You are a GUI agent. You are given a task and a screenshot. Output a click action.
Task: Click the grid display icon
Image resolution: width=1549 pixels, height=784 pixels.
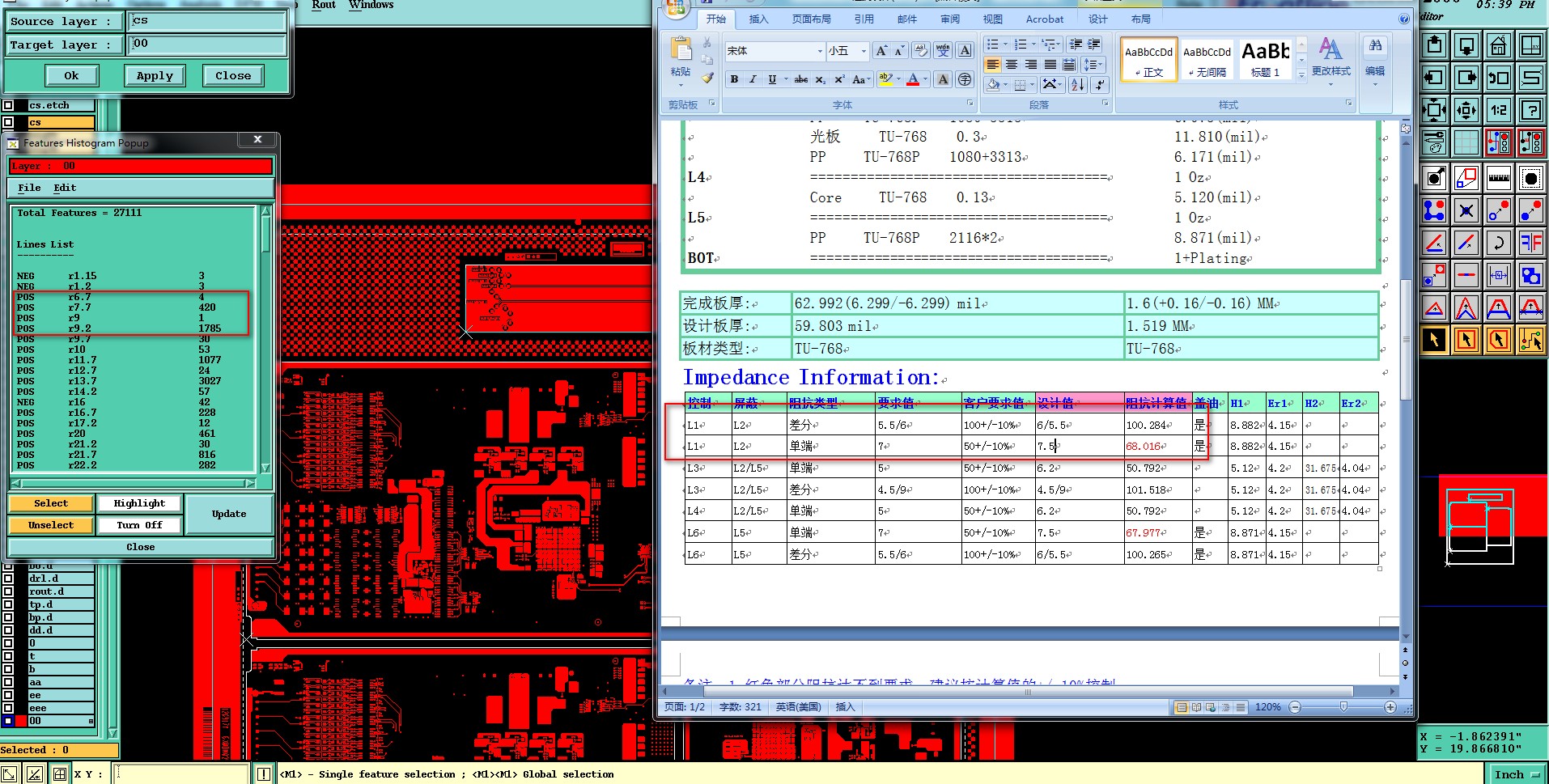(1466, 143)
